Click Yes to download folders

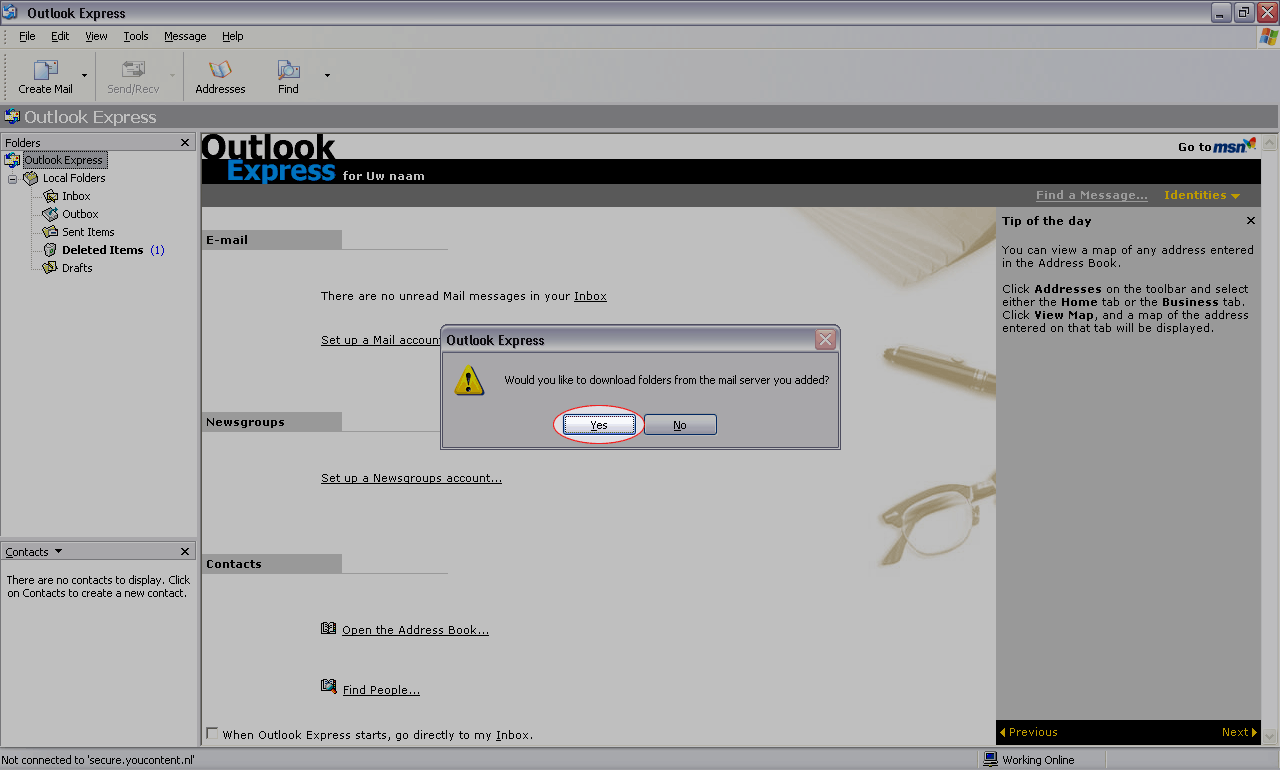click(599, 425)
